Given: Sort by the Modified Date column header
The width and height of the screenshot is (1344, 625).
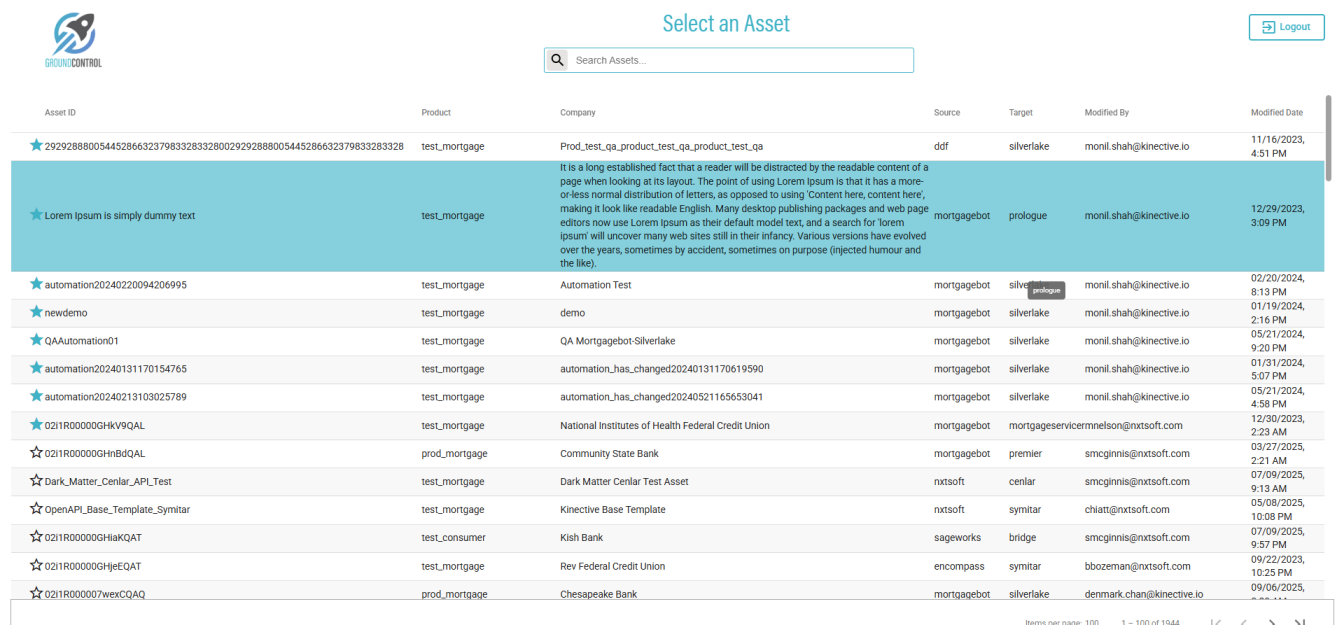Looking at the screenshot, I should pyautogui.click(x=1276, y=113).
